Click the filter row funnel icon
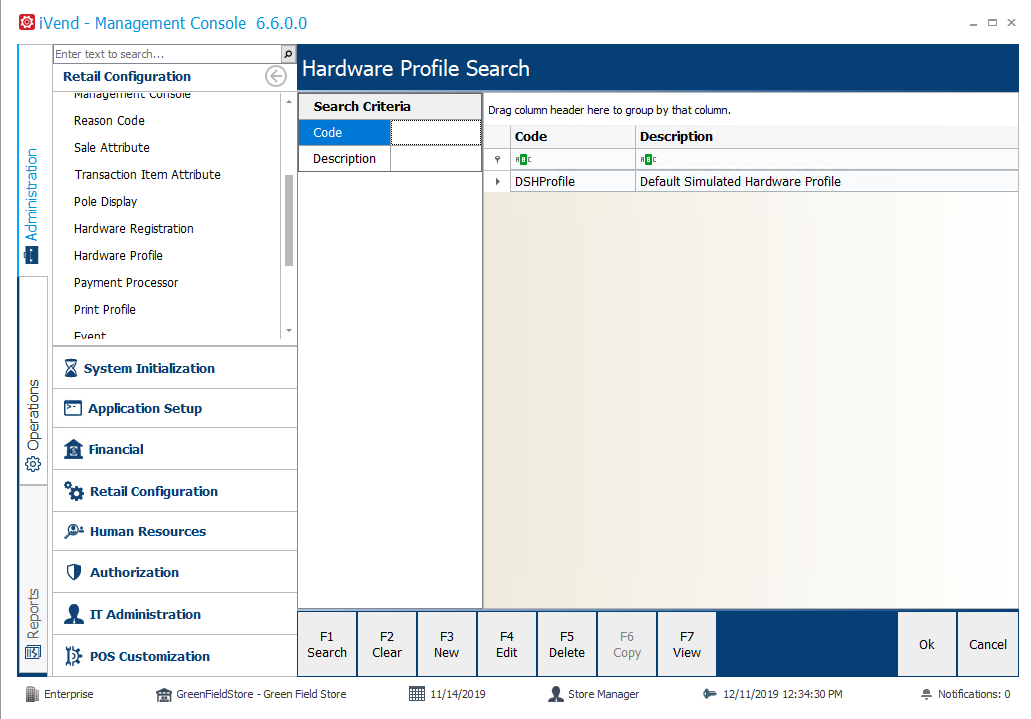1031x719 pixels. click(497, 159)
